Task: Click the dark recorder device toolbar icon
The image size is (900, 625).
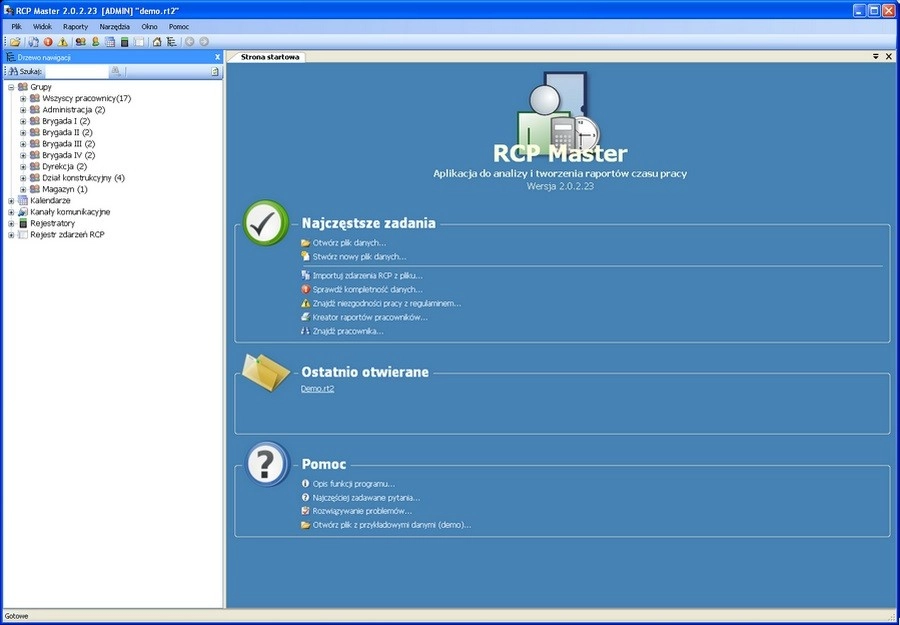Action: click(x=124, y=42)
